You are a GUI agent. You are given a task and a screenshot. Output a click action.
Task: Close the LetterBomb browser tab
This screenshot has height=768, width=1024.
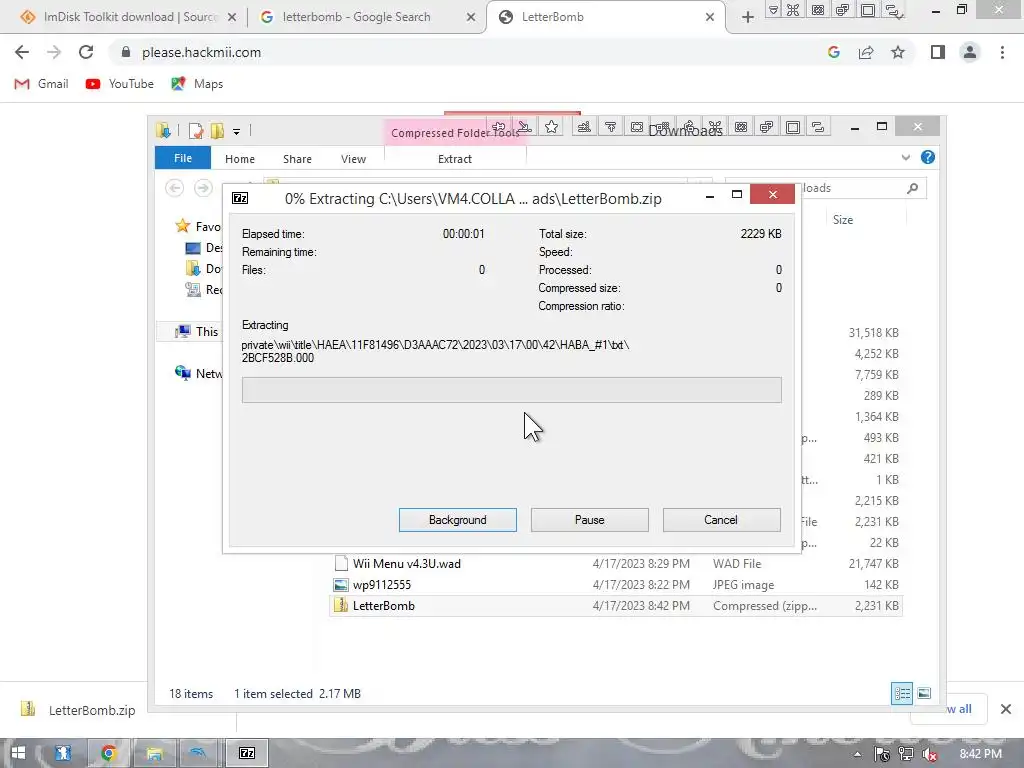710,17
